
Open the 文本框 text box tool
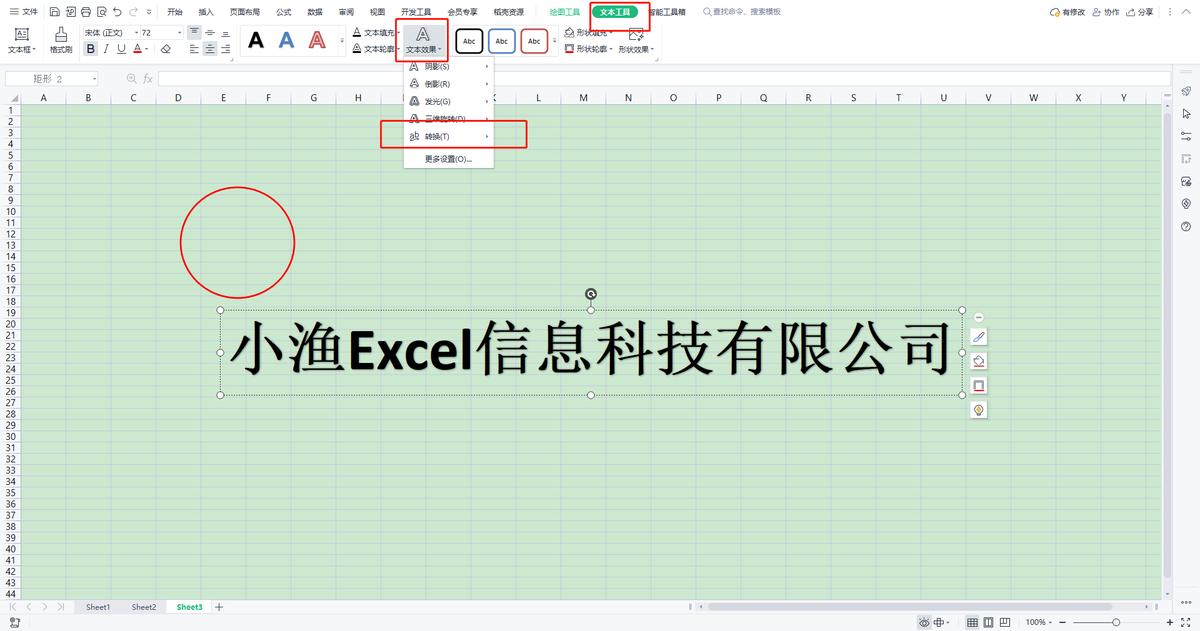[22, 40]
